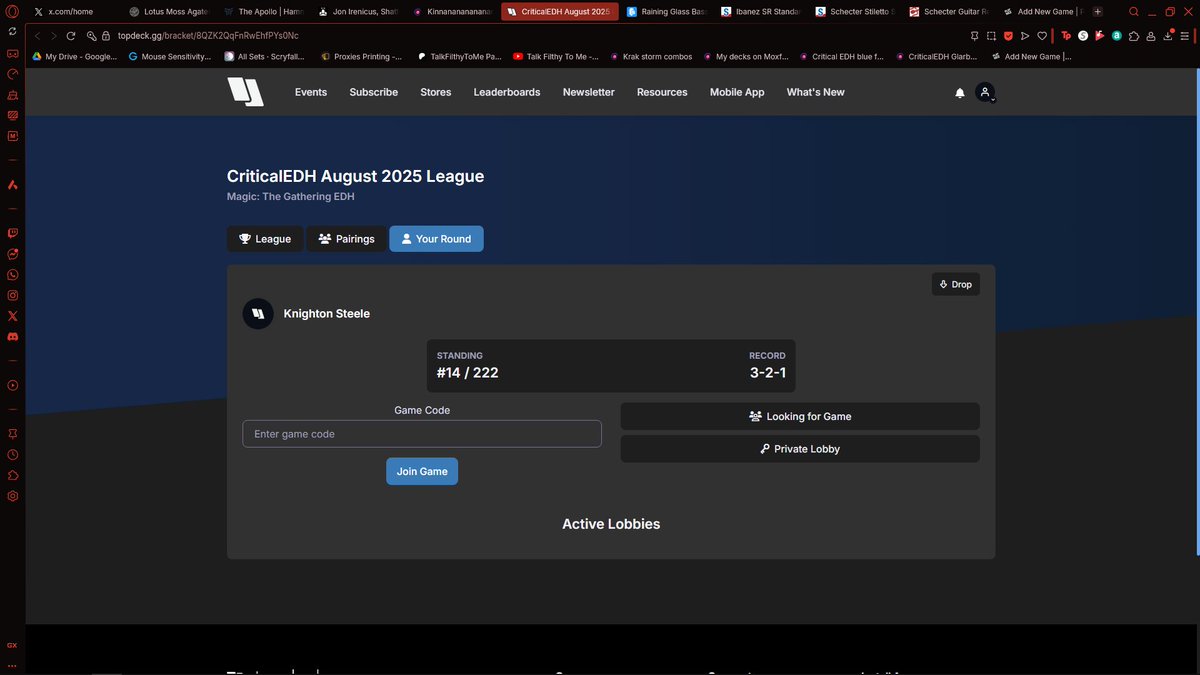1200x675 pixels.
Task: Reload the current page
Action: click(70, 35)
